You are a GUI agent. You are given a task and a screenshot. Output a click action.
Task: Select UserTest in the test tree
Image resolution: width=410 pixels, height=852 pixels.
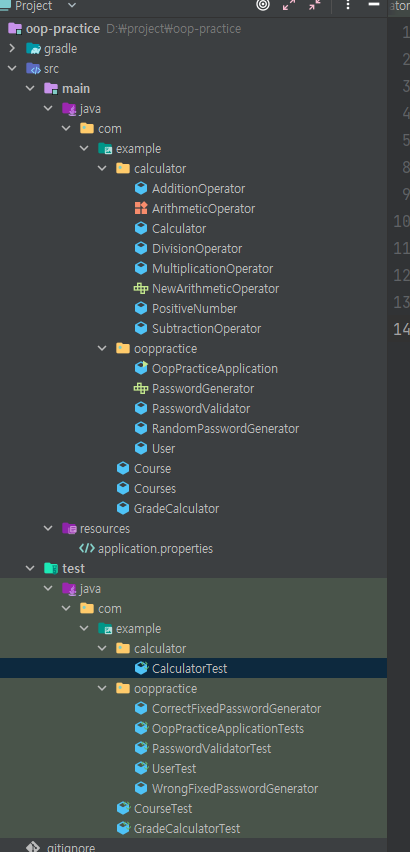174,769
